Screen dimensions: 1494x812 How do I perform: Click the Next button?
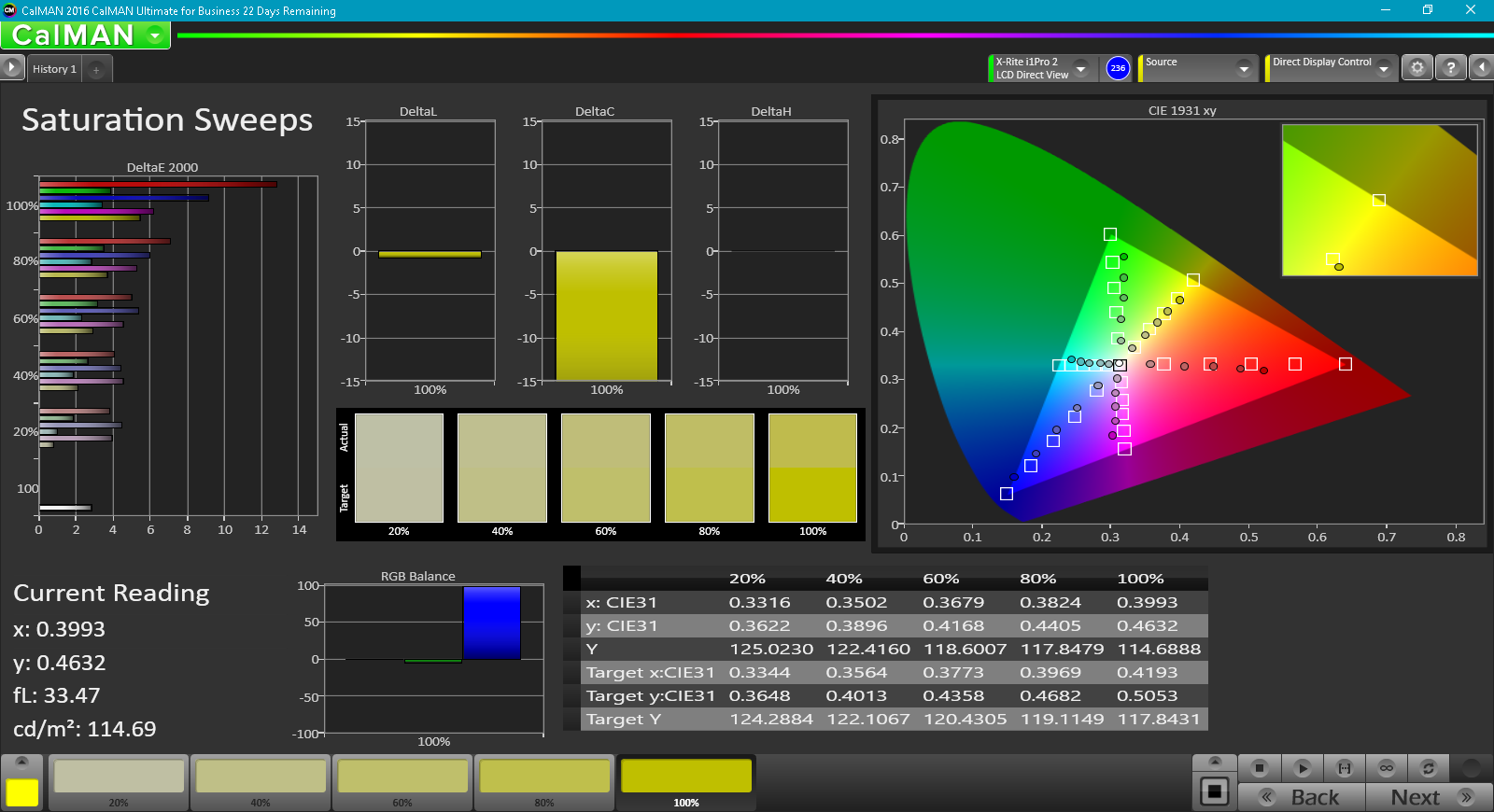(x=1429, y=797)
